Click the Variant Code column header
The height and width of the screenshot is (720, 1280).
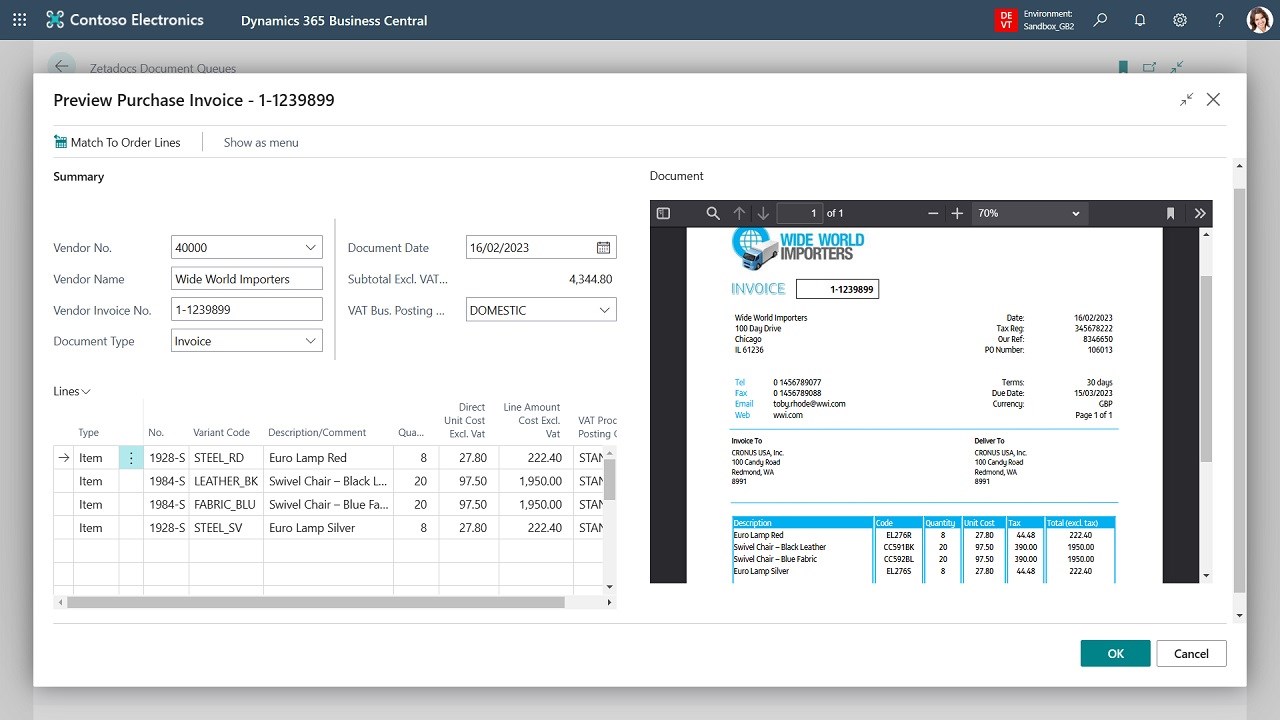221,433
